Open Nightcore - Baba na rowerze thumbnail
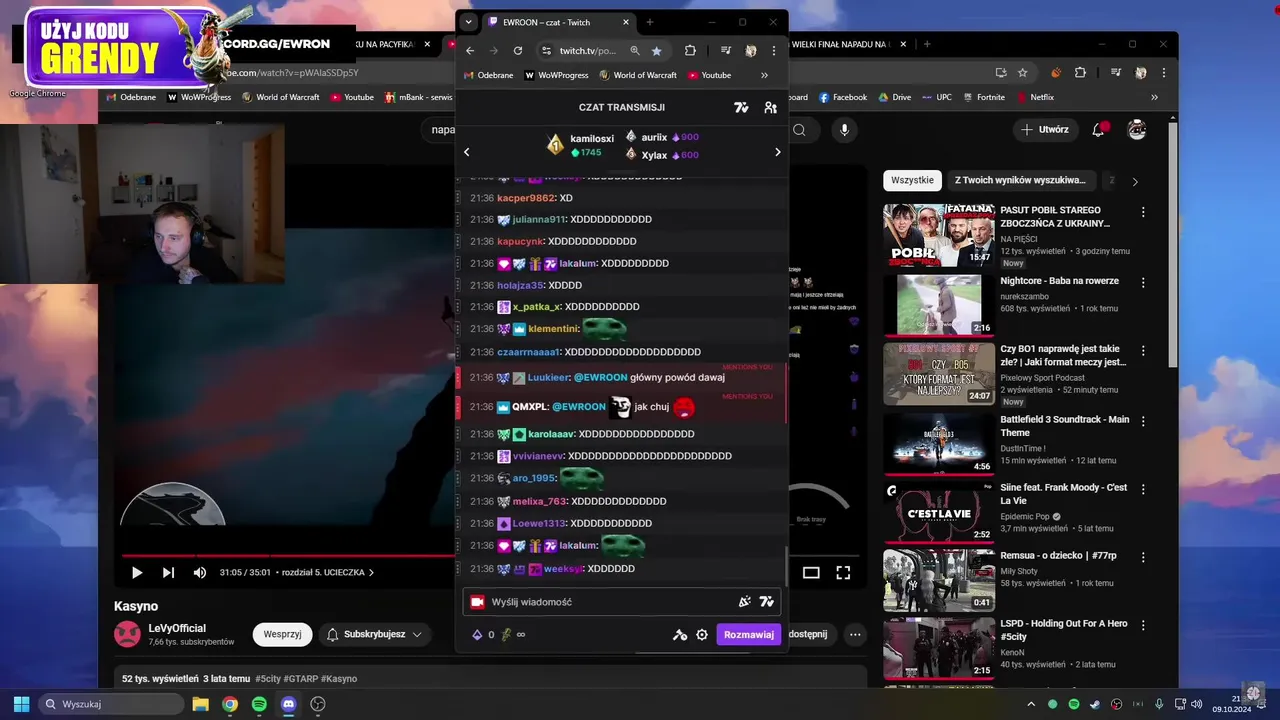Viewport: 1280px width, 720px height. point(939,304)
